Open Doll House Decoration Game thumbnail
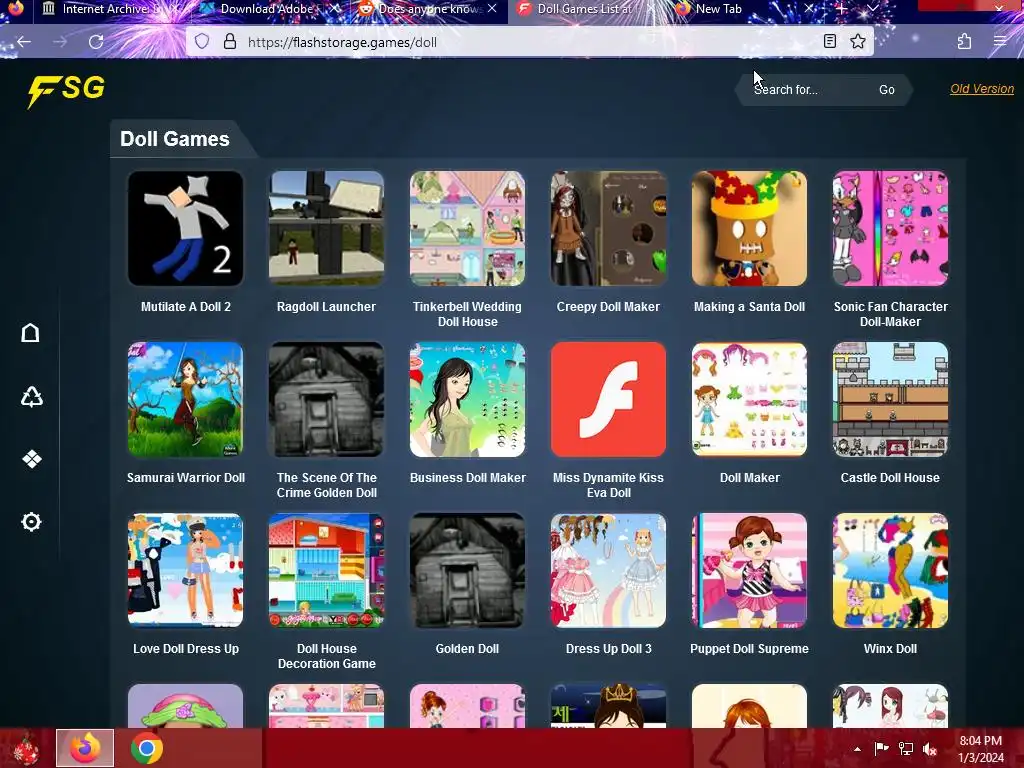 pyautogui.click(x=327, y=571)
